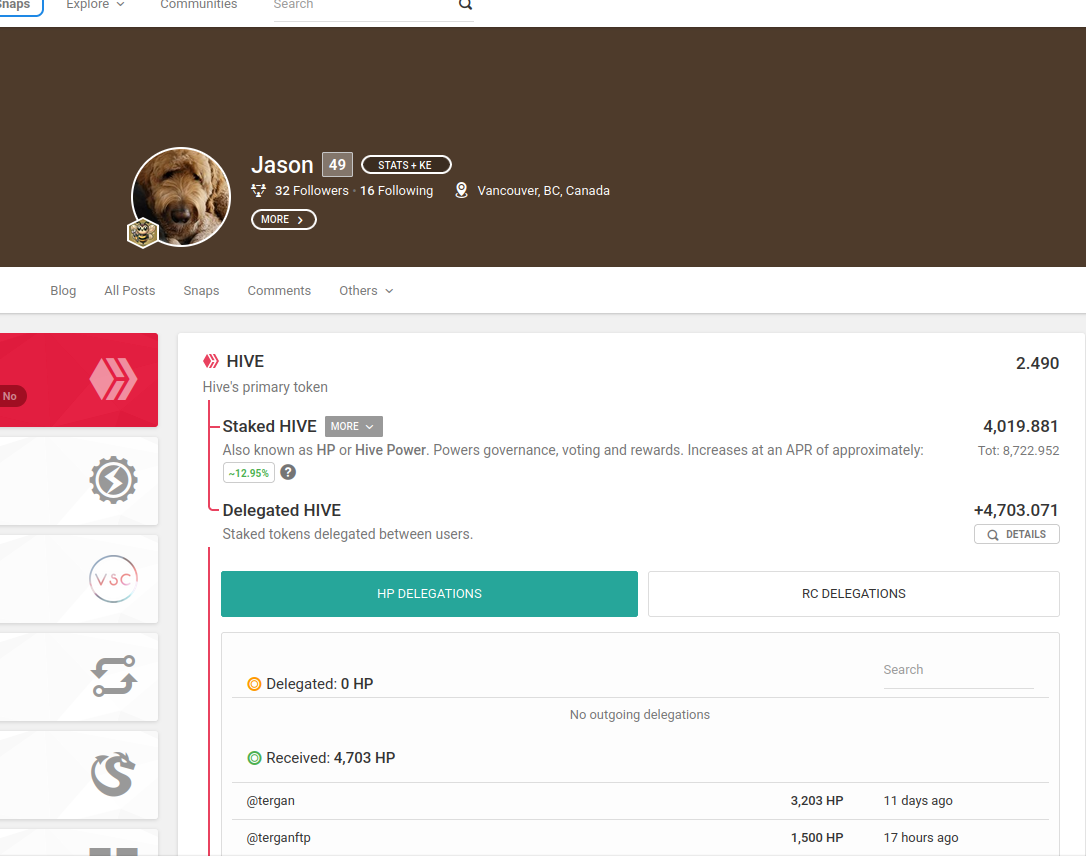This screenshot has height=856, width=1086.
Task: Open the @tergan delegator profile
Action: pos(270,801)
